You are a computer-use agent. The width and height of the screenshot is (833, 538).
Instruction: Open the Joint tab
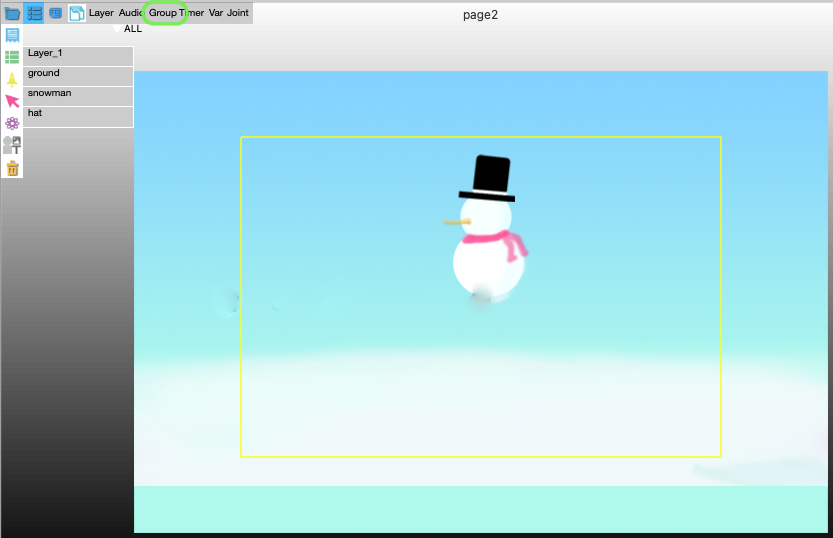click(237, 13)
